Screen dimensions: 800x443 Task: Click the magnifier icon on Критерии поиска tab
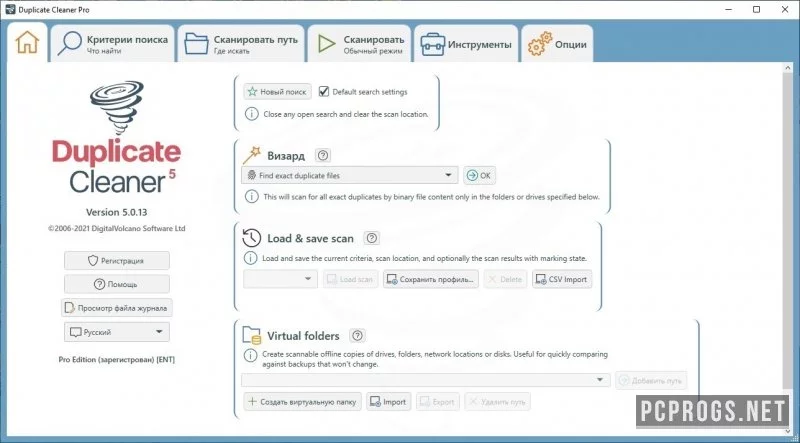click(69, 43)
